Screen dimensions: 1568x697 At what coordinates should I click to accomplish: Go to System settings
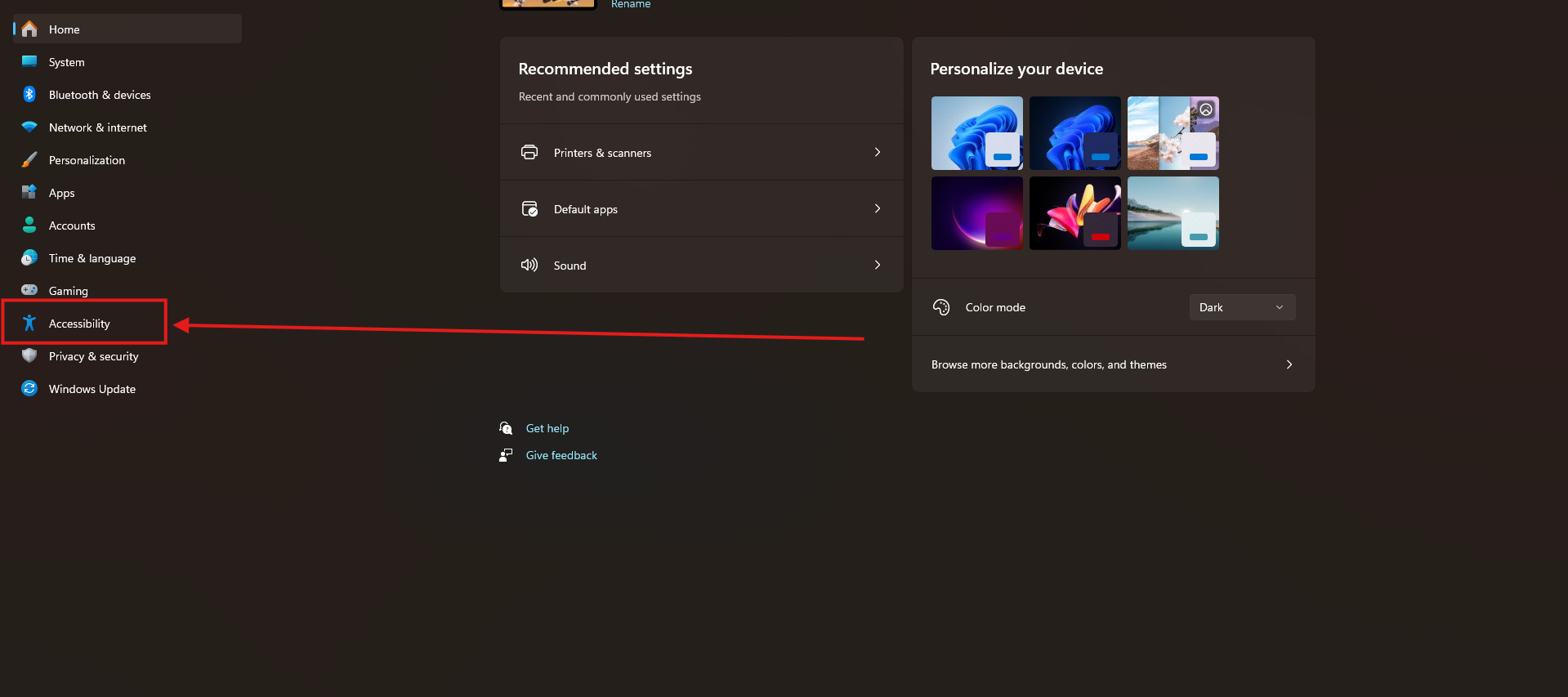[x=127, y=62]
